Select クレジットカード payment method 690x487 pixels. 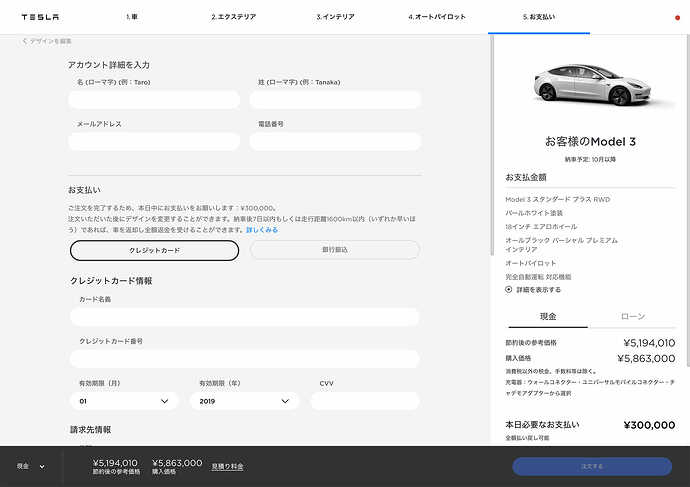coord(154,250)
